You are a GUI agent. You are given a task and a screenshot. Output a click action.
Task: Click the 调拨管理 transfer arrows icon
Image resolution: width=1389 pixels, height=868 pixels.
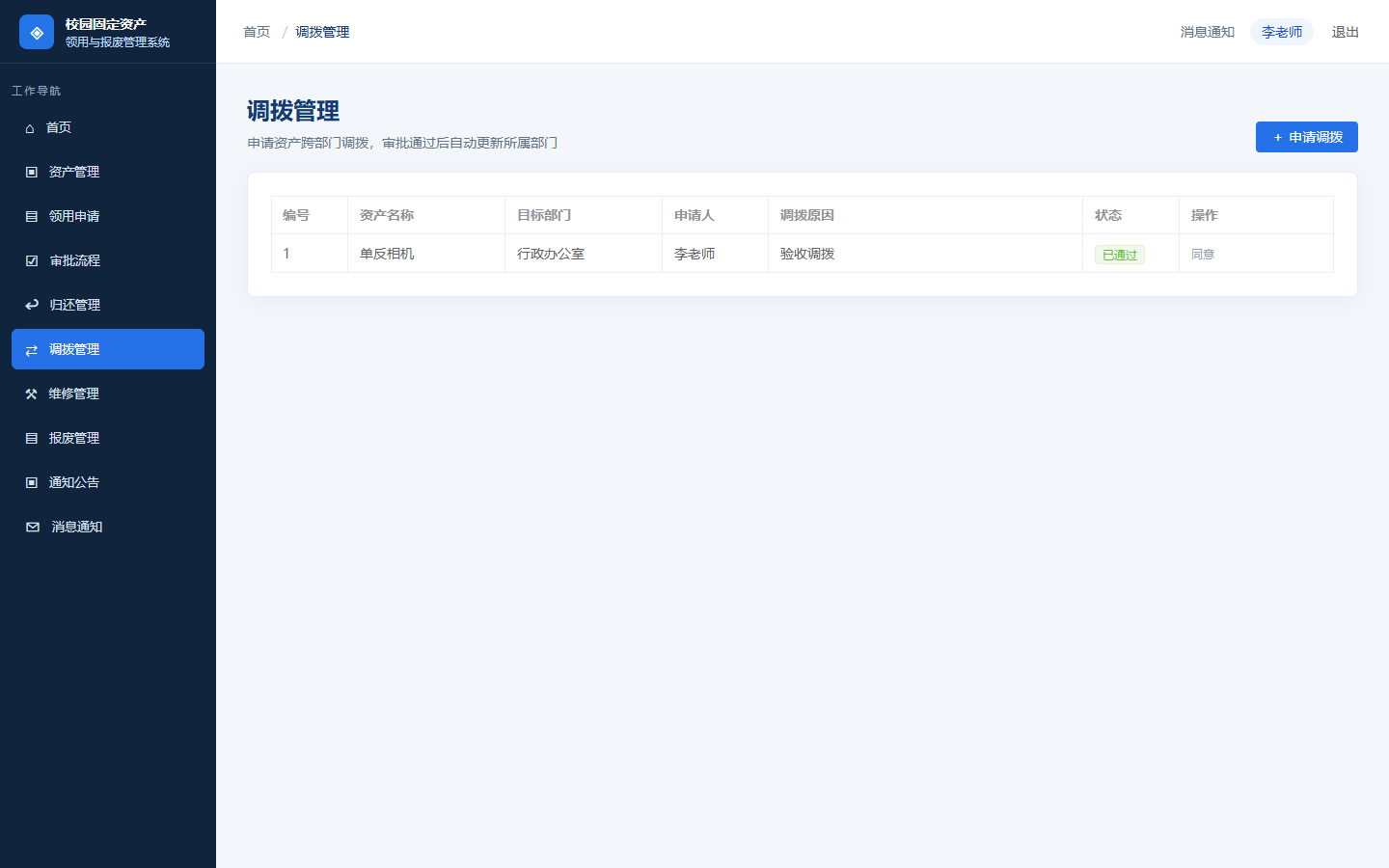[32, 349]
